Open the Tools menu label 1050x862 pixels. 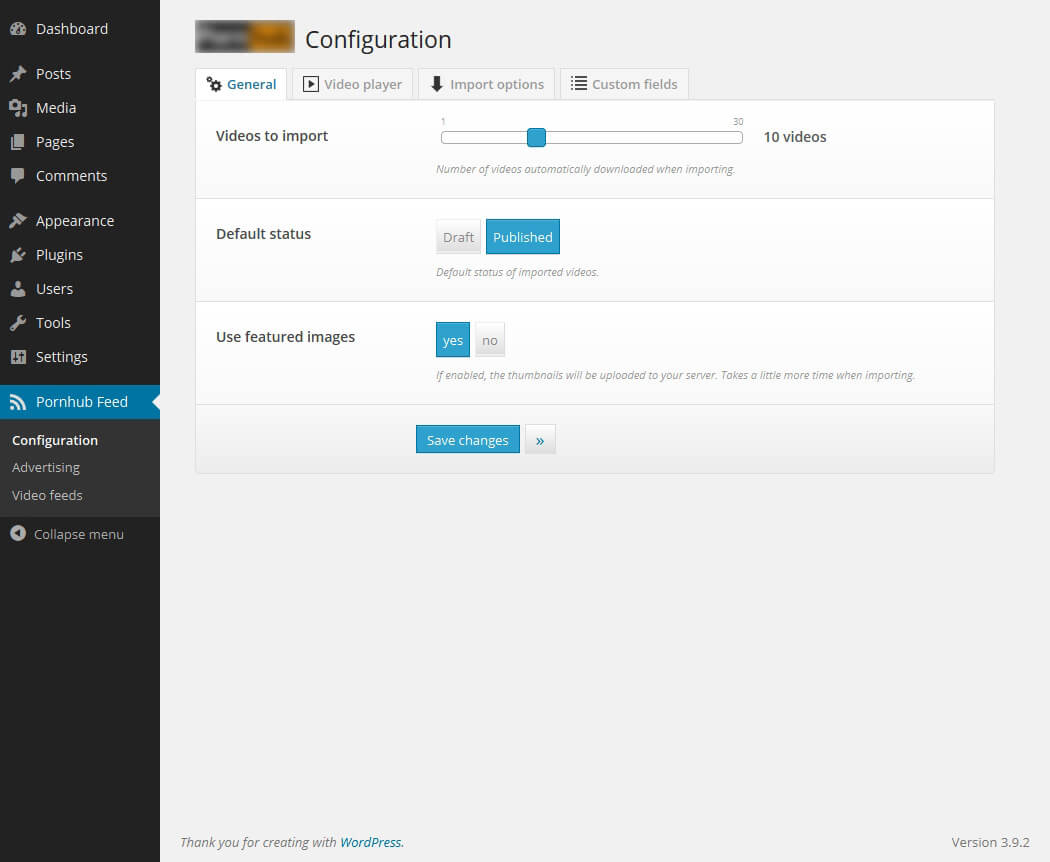click(53, 323)
